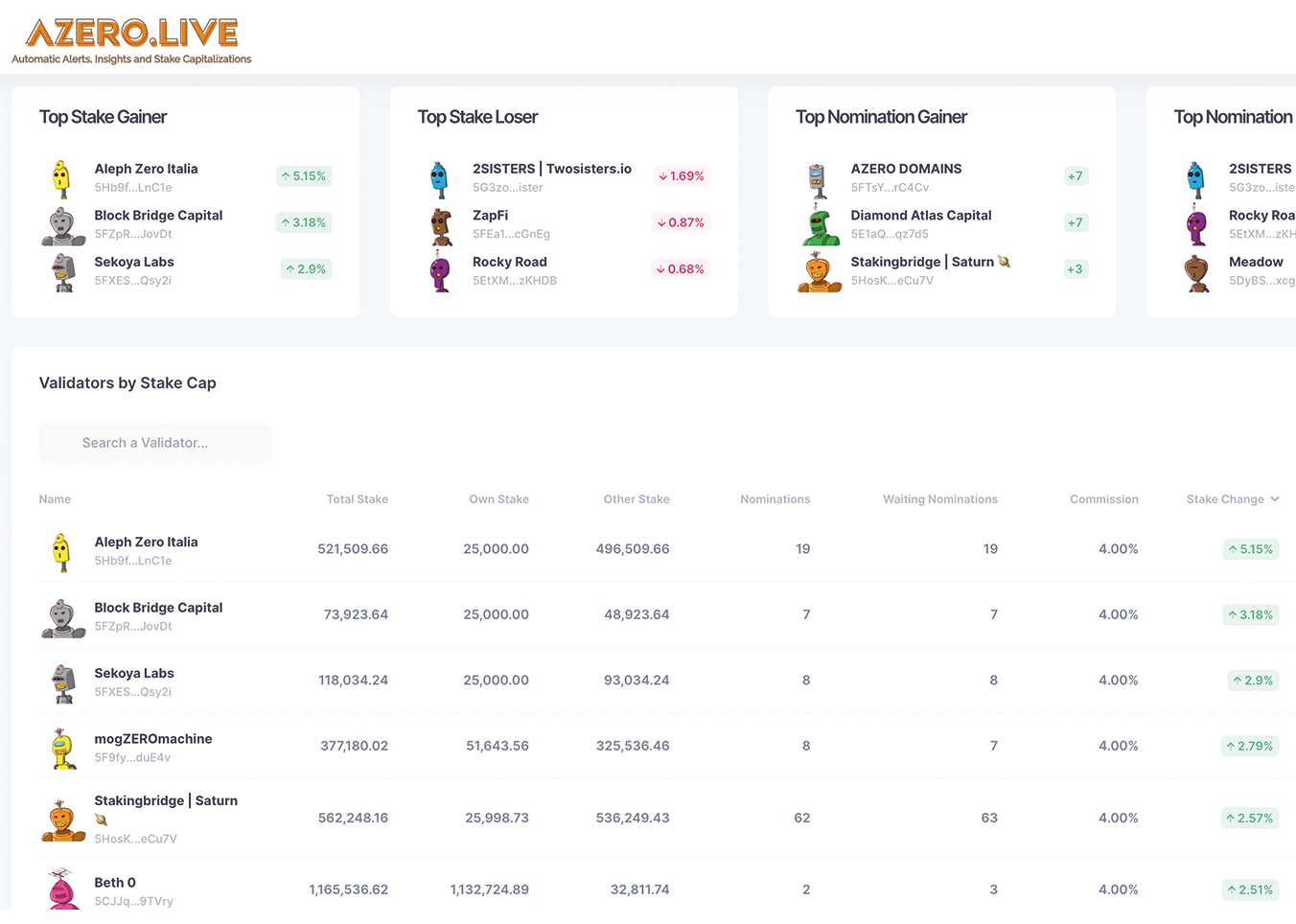Image resolution: width=1296 pixels, height=924 pixels.
Task: Click Validators by Stake Cap heading
Action: click(127, 383)
